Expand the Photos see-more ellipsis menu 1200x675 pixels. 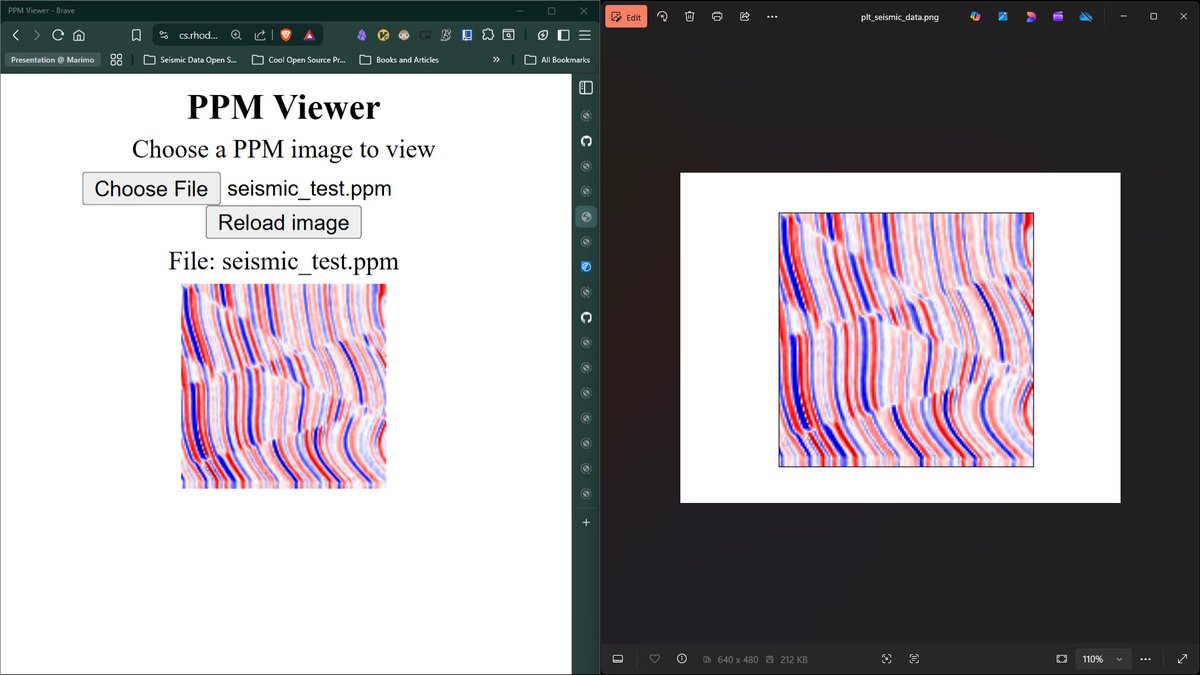coord(1146,658)
